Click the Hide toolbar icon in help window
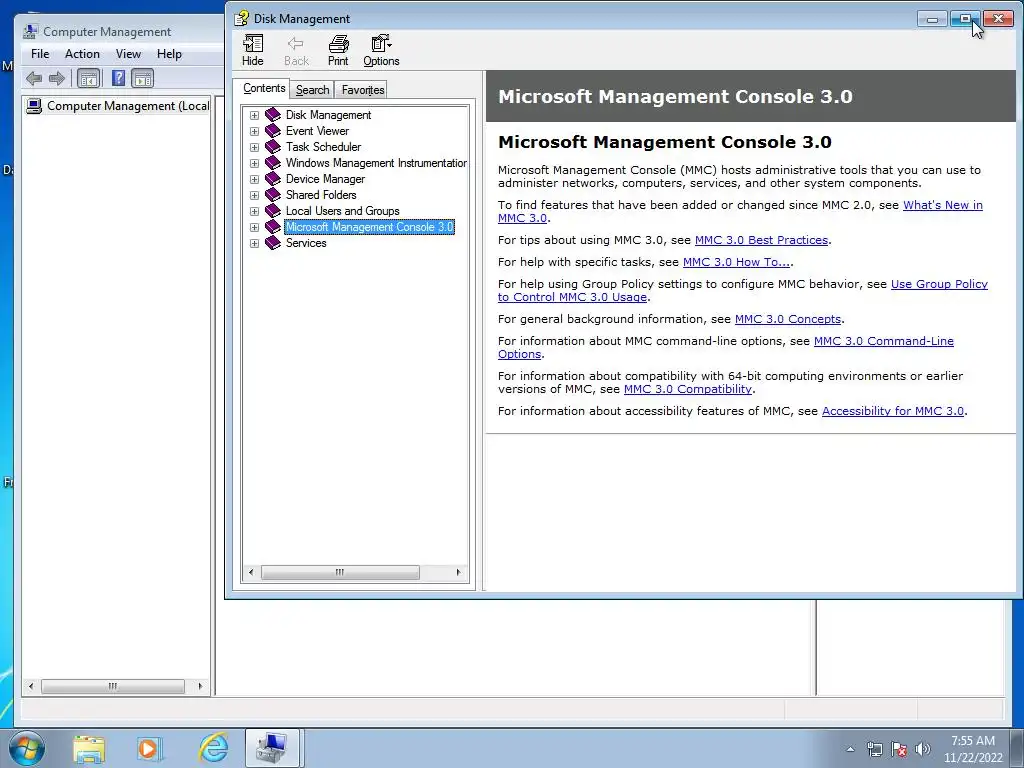The width and height of the screenshot is (1024, 768). (x=253, y=50)
